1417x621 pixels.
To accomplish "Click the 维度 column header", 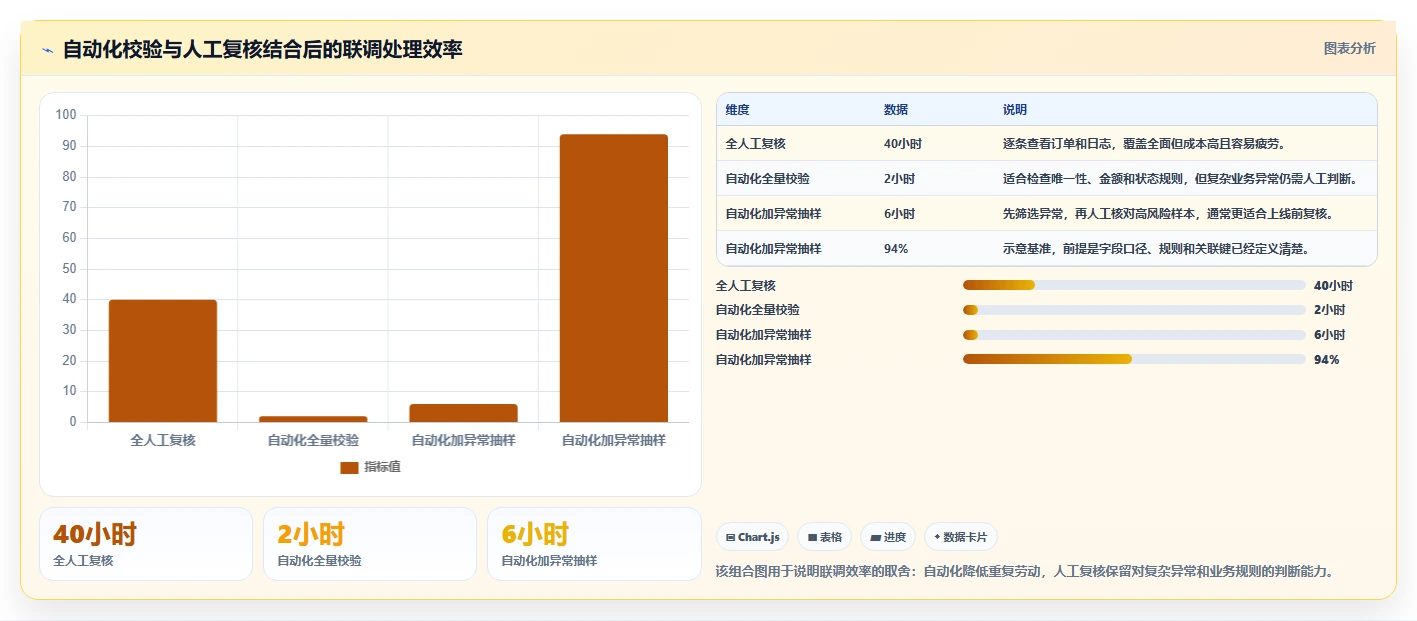I will click(x=738, y=110).
